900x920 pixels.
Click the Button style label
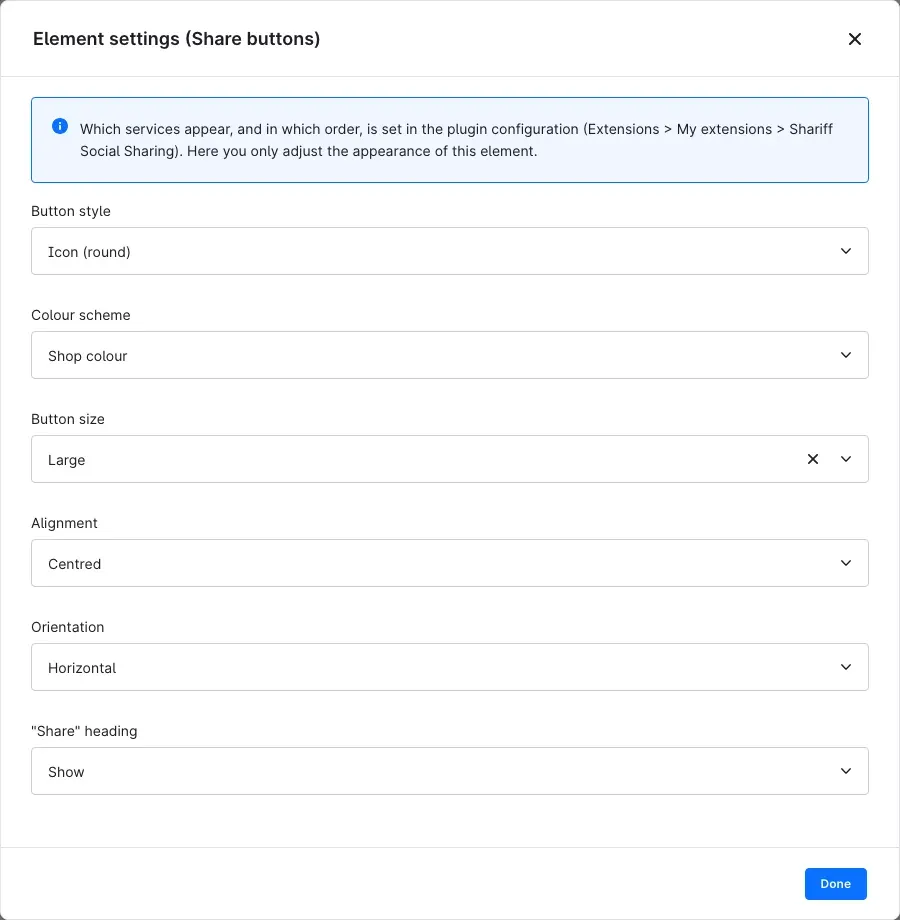[x=71, y=211]
